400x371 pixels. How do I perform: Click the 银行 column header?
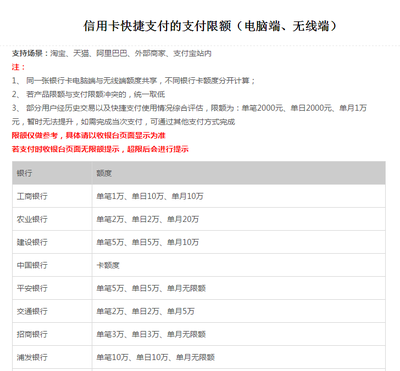52,173
